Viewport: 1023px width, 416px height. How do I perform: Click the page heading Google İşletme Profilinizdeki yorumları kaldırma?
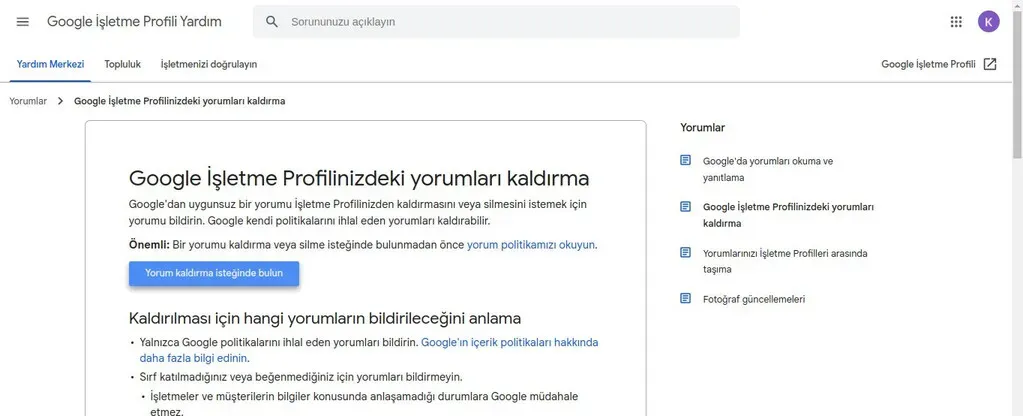pyautogui.click(x=359, y=178)
